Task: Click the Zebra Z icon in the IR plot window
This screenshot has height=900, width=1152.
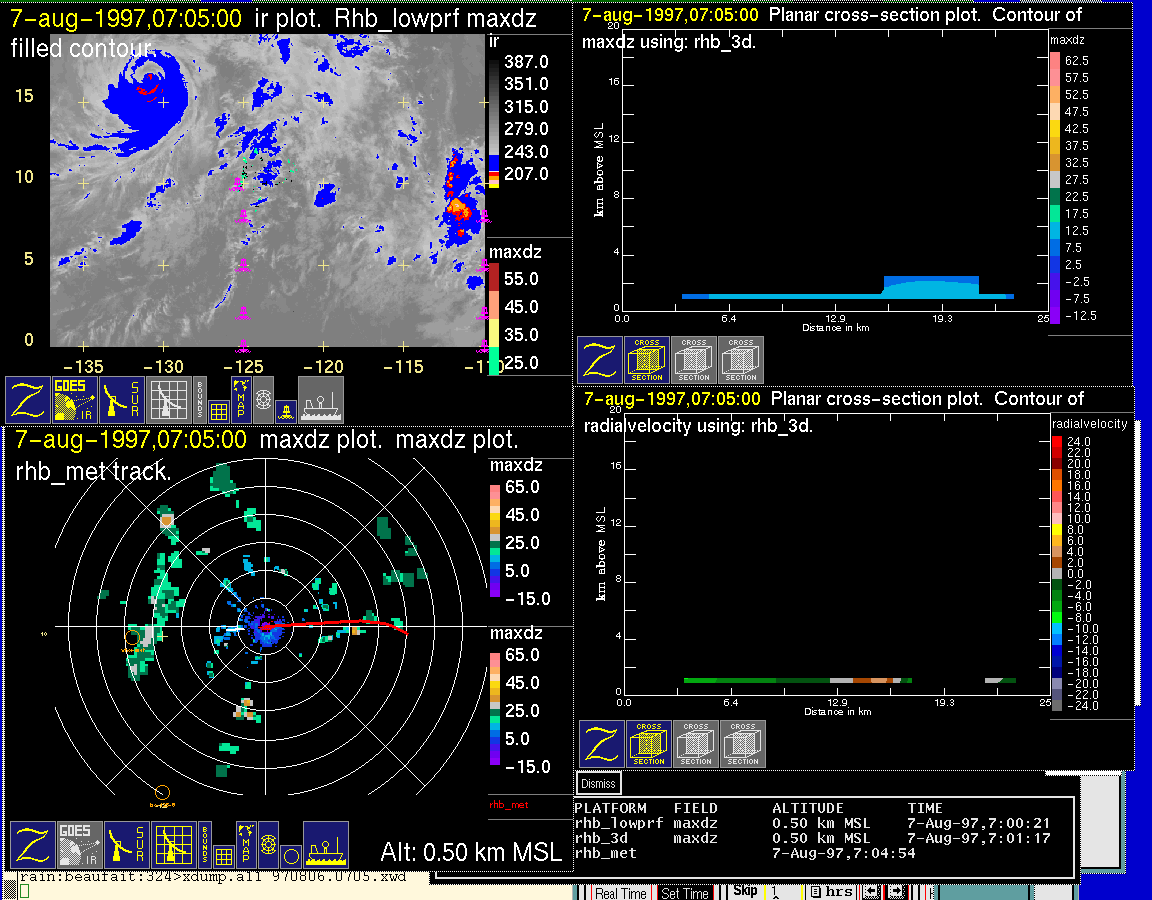Action: [28, 400]
